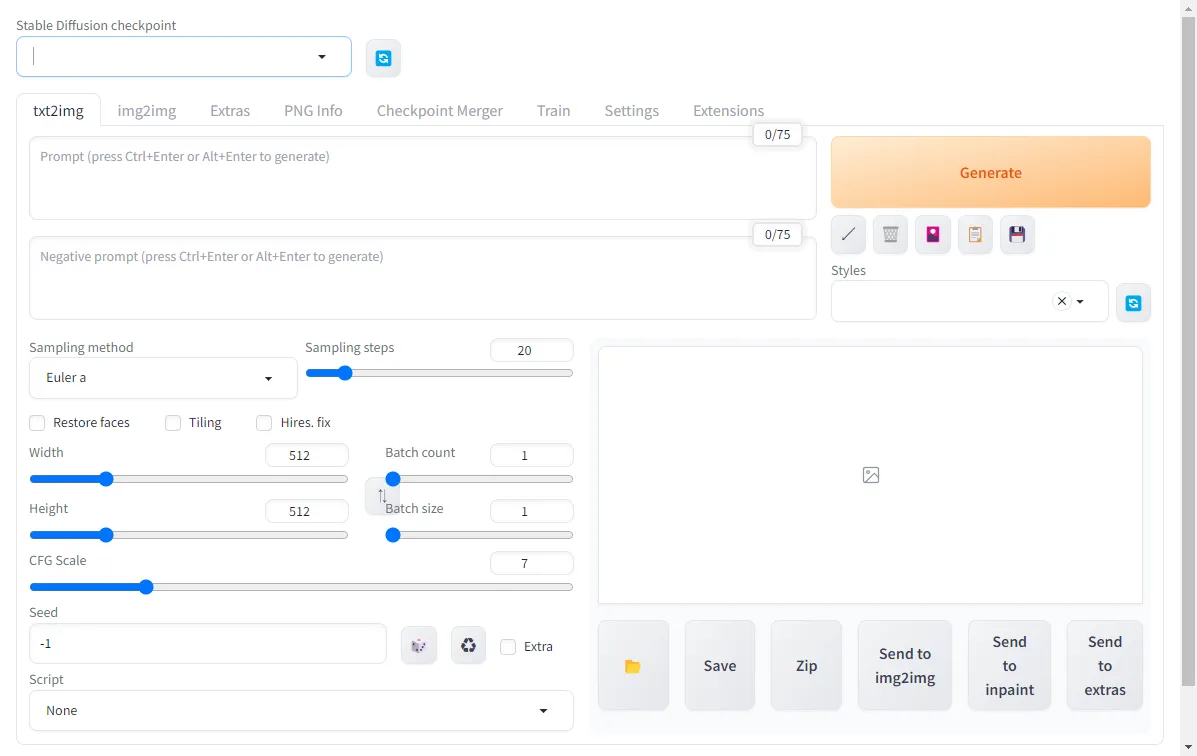Click the trash icon to clear the prompt

(x=890, y=234)
